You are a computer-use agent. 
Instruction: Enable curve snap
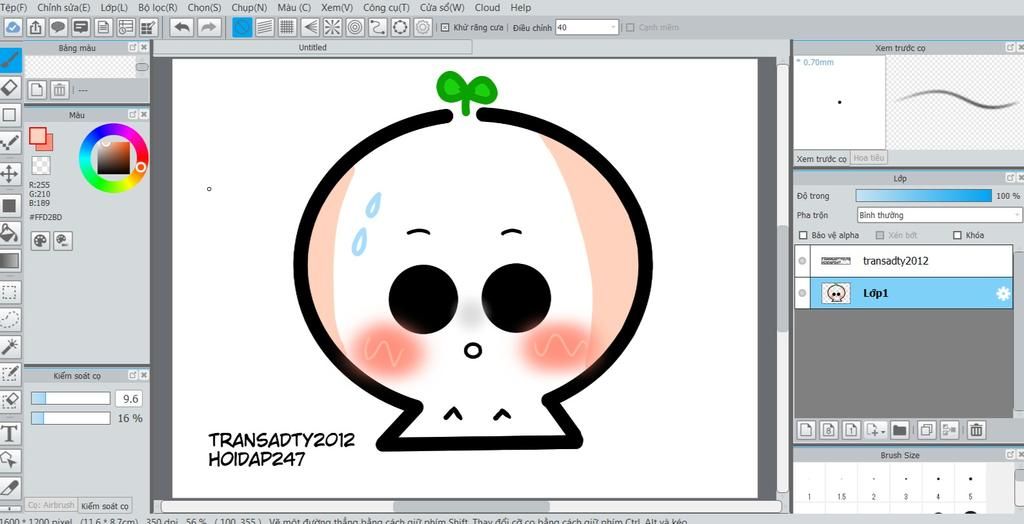[377, 27]
